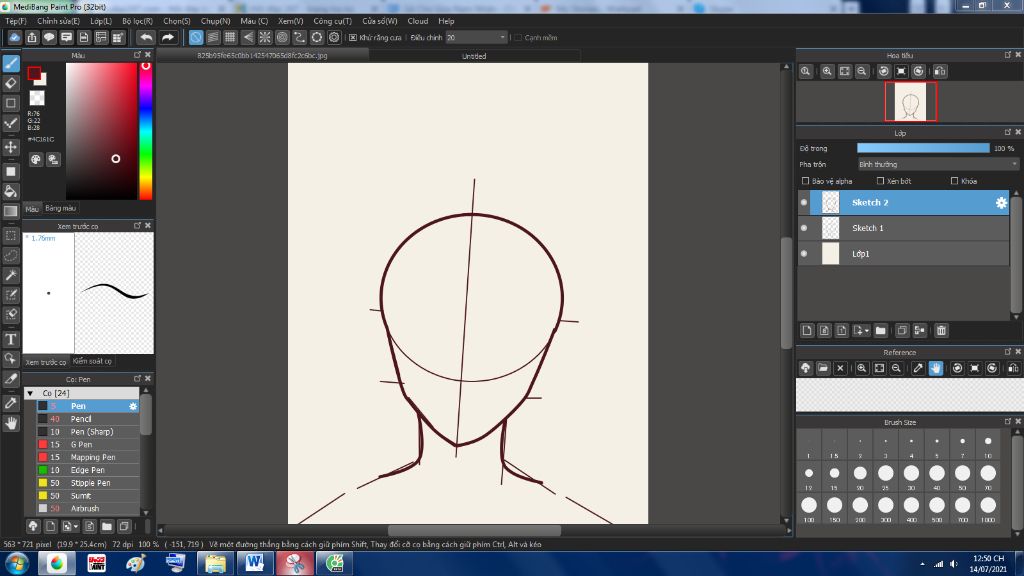Select the Mapping Pen brush
1024x576 pixels.
88,458
